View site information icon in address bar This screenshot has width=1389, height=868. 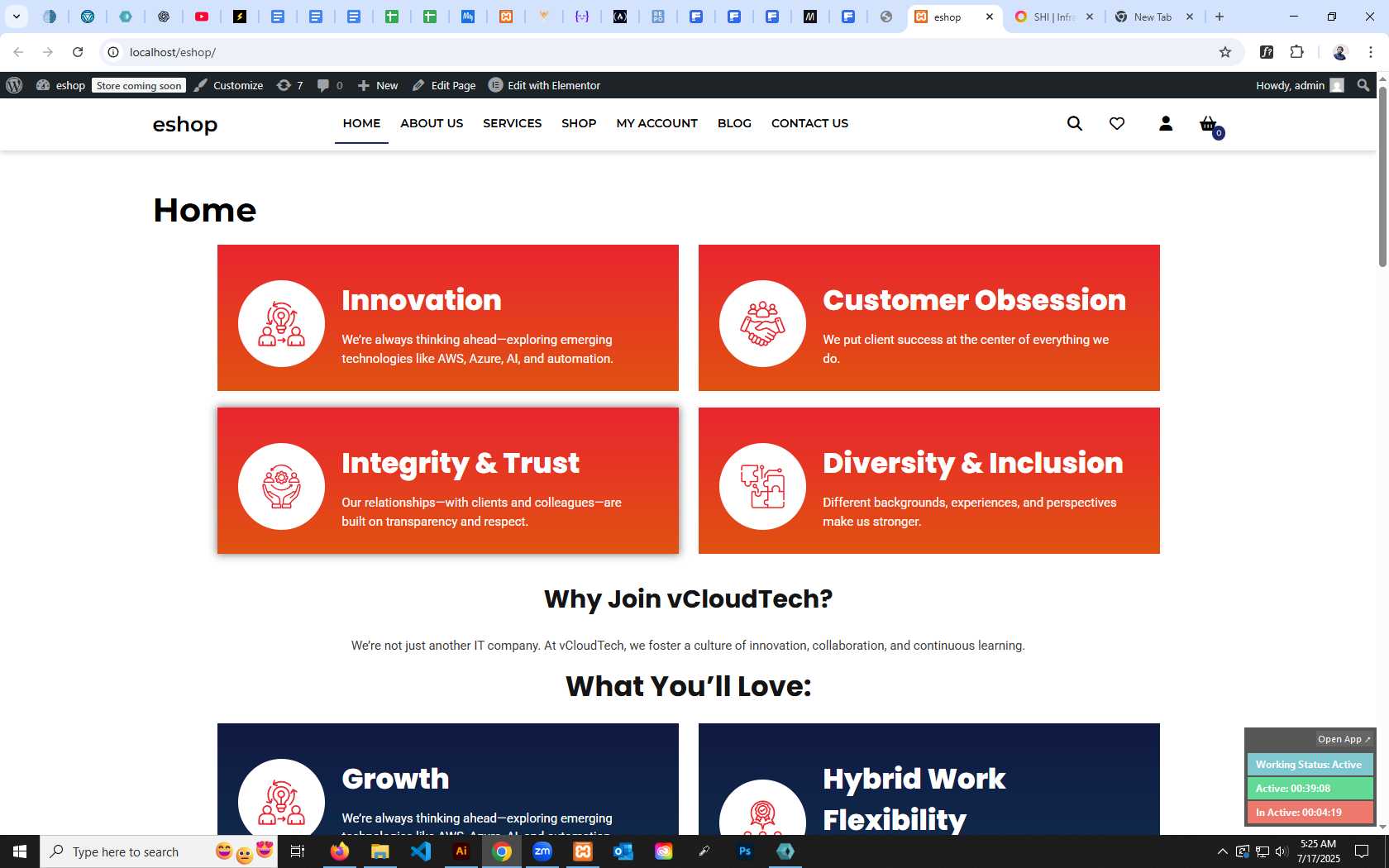113,52
